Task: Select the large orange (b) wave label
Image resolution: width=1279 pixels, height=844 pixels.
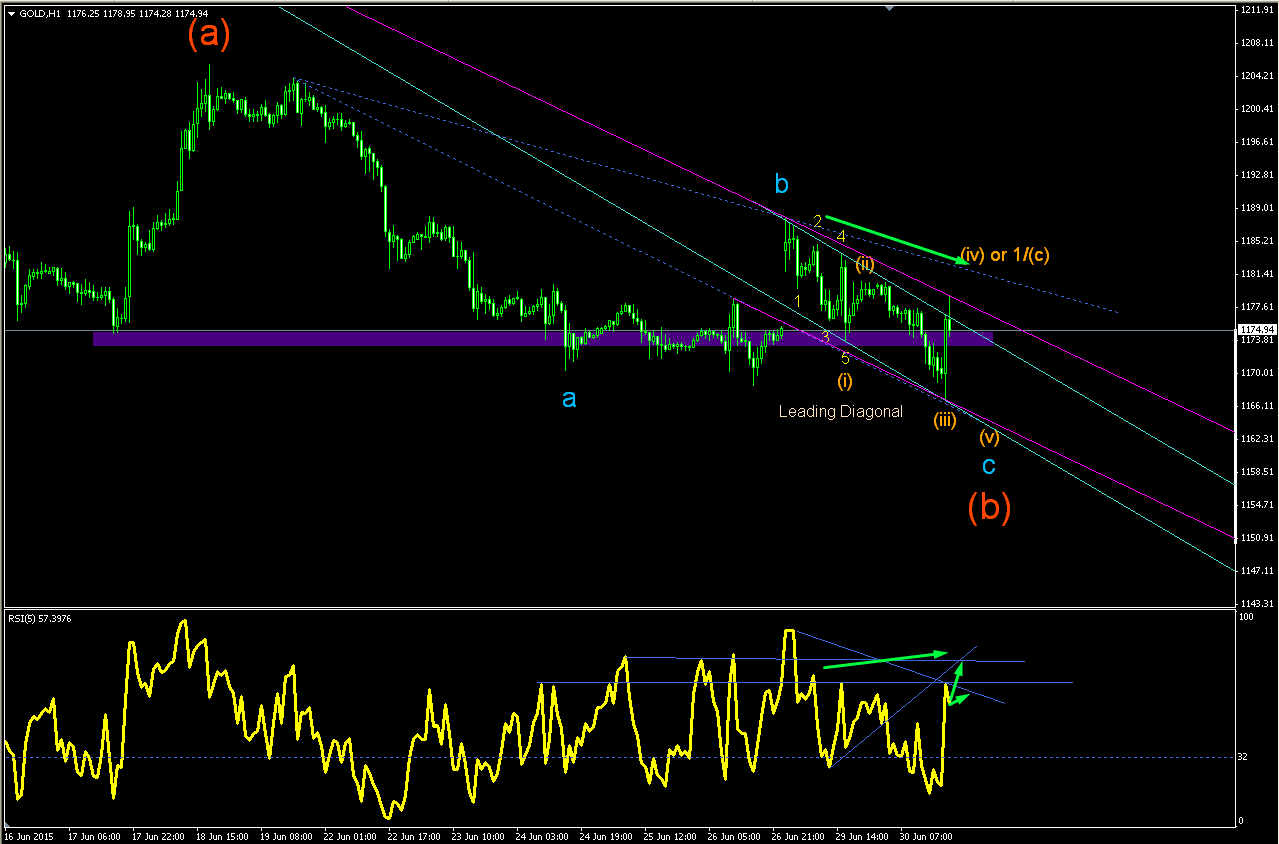Action: click(989, 508)
